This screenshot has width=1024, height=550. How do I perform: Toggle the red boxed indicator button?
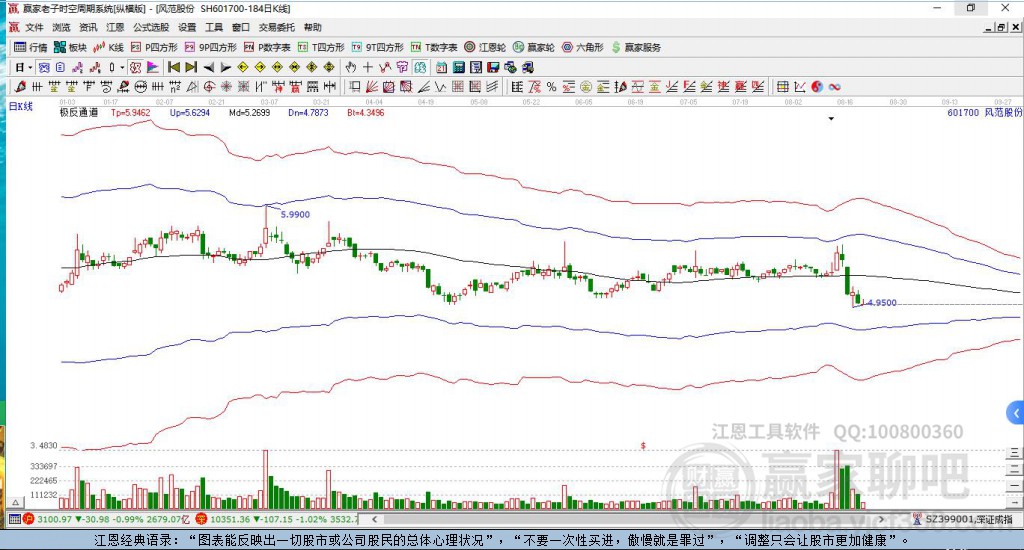click(135, 67)
